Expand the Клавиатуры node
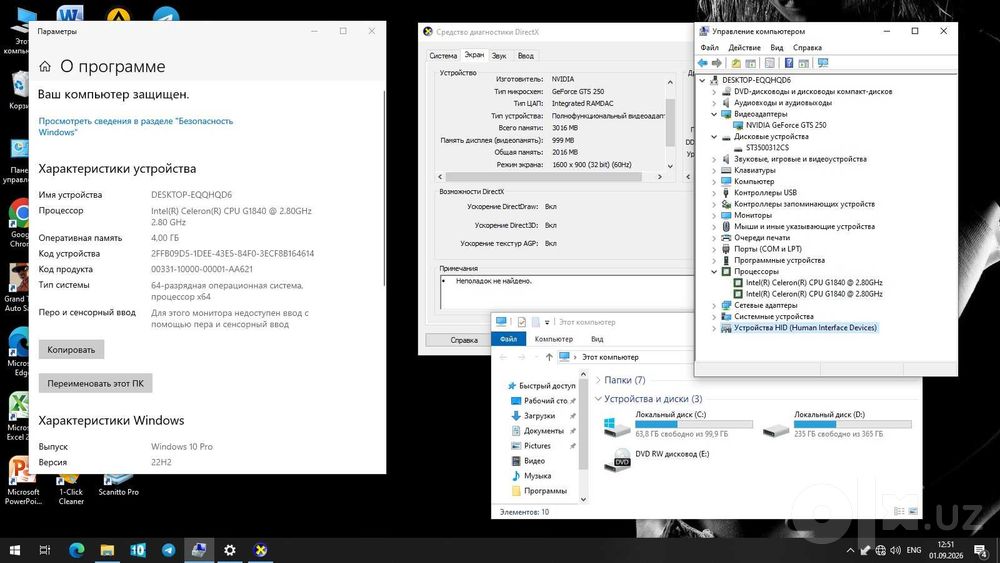 (714, 170)
